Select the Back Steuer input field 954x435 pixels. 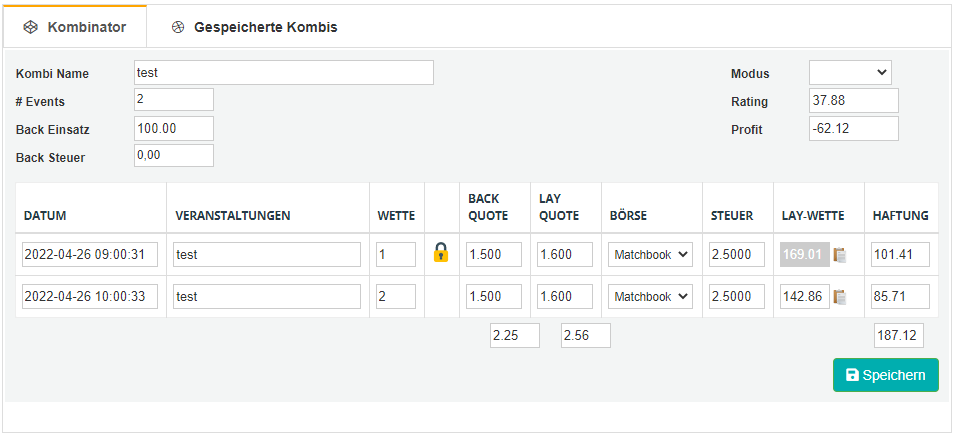click(x=174, y=155)
